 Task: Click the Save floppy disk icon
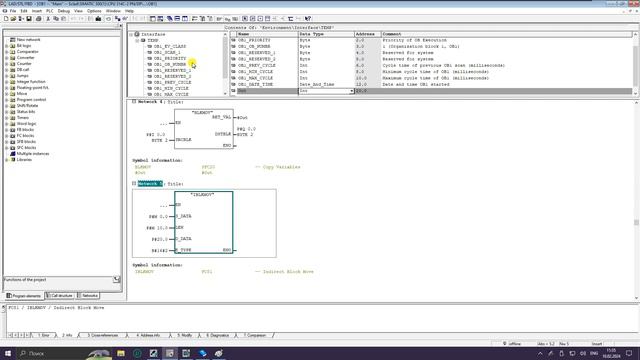29,19
